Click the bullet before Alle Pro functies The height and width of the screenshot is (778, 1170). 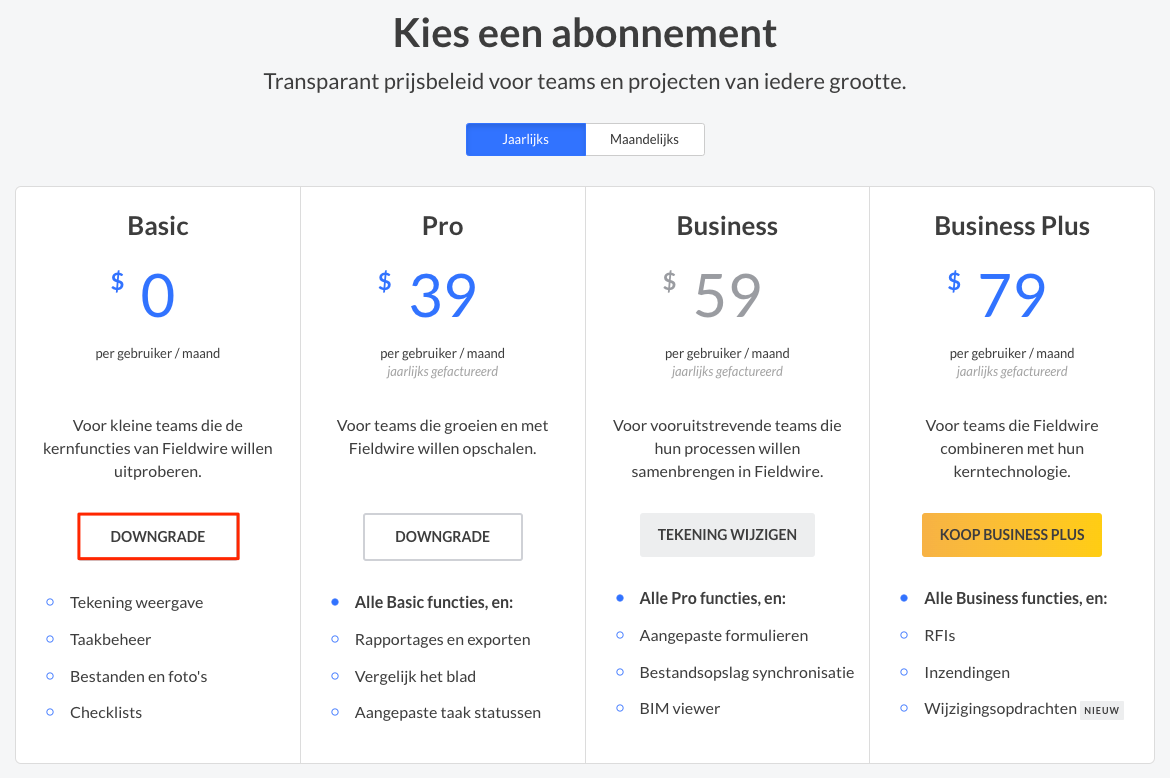point(619,598)
